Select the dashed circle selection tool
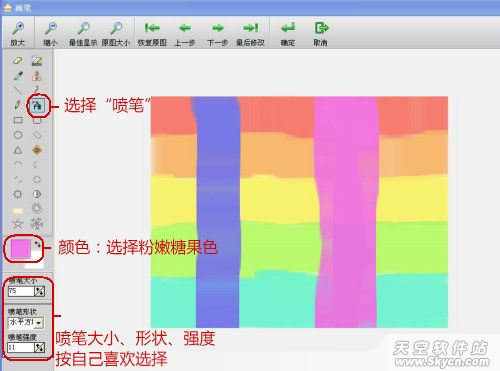Image resolution: width=500 pixels, height=371 pixels. tap(37, 179)
